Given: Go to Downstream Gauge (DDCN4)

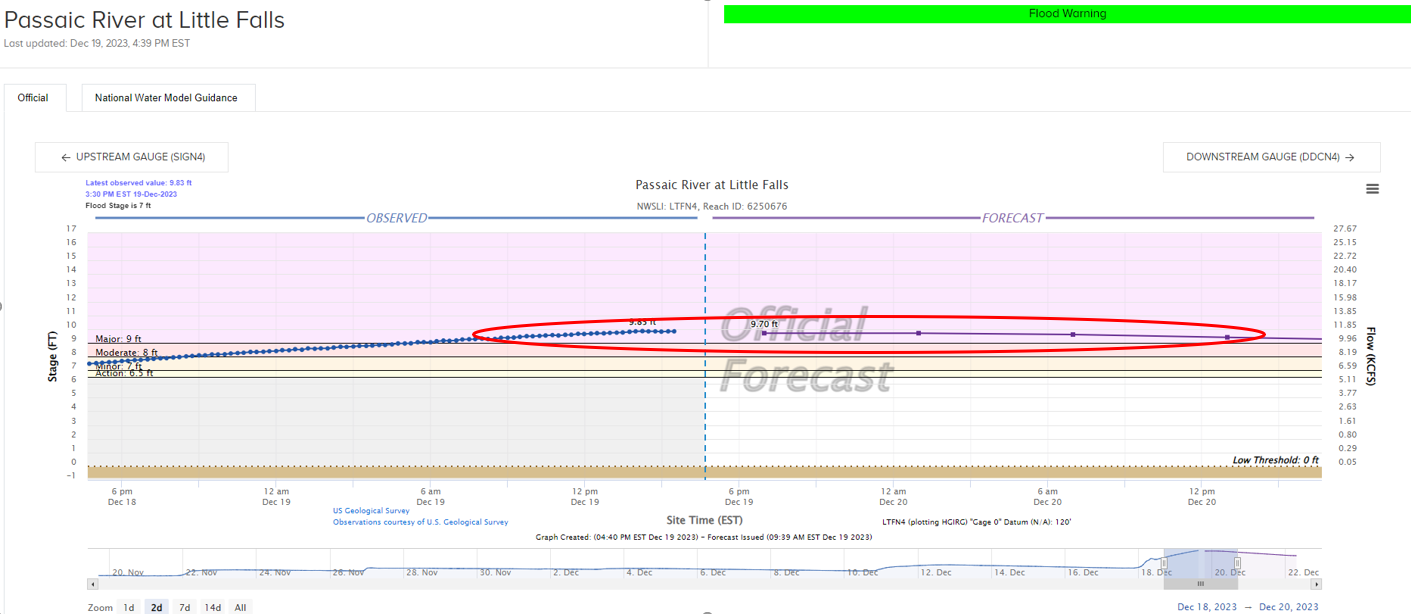Looking at the screenshot, I should (1271, 157).
